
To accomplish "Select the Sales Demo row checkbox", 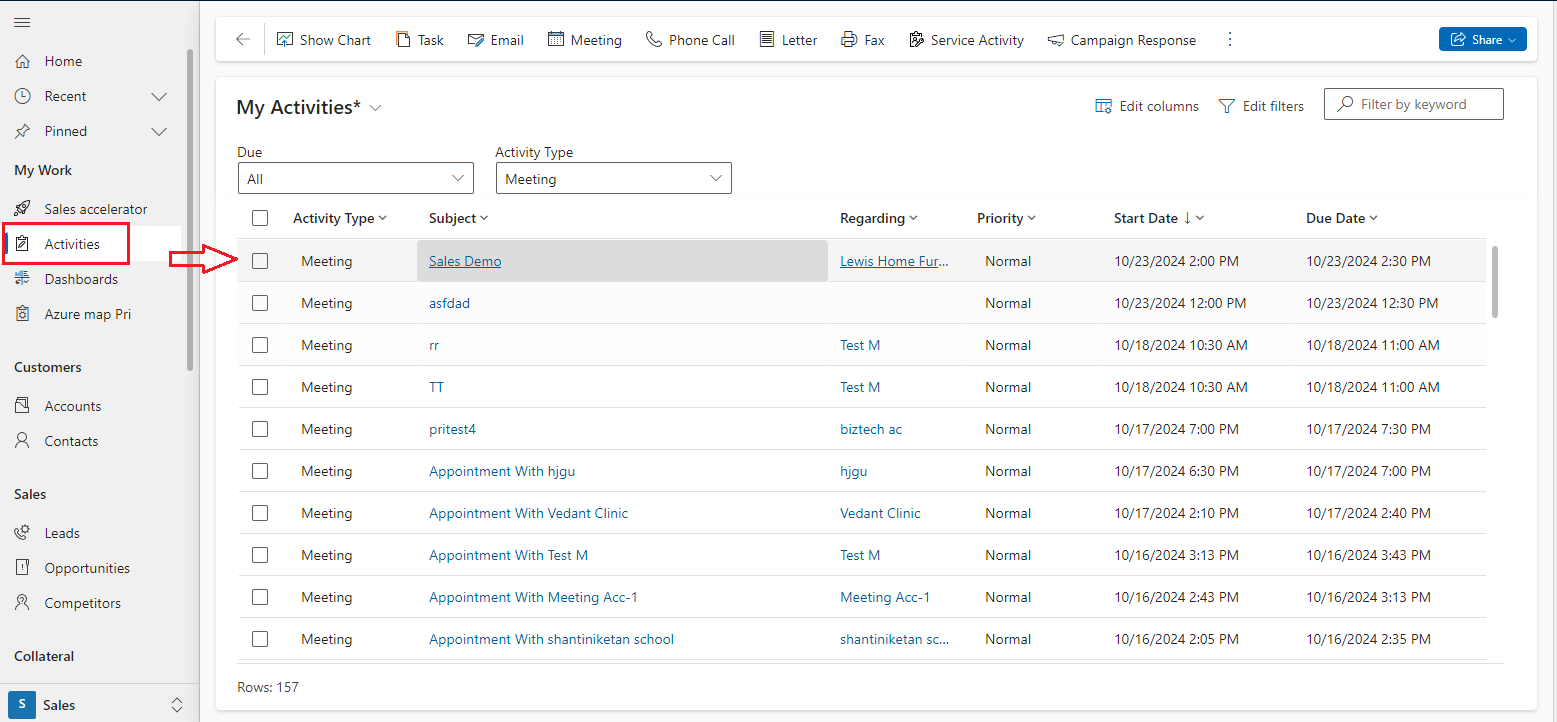I will click(x=260, y=261).
